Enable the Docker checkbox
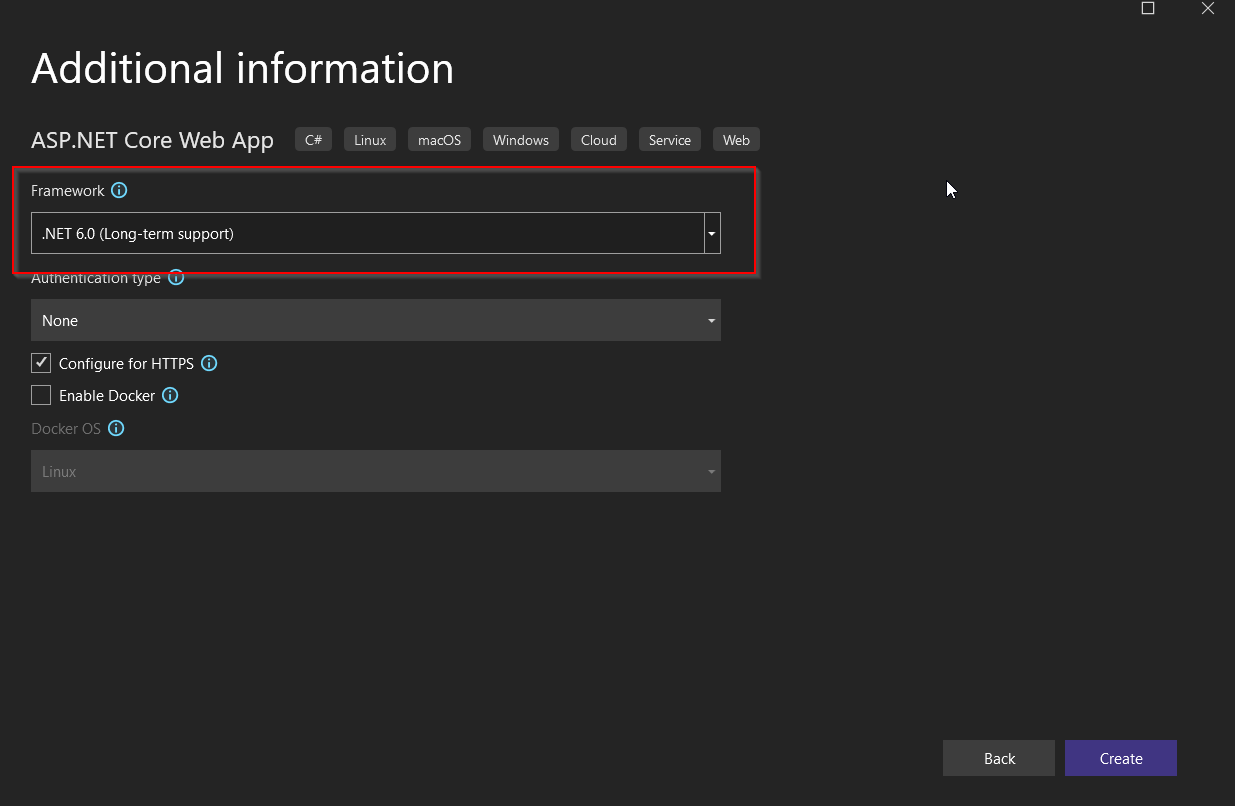1235x806 pixels. click(x=41, y=395)
